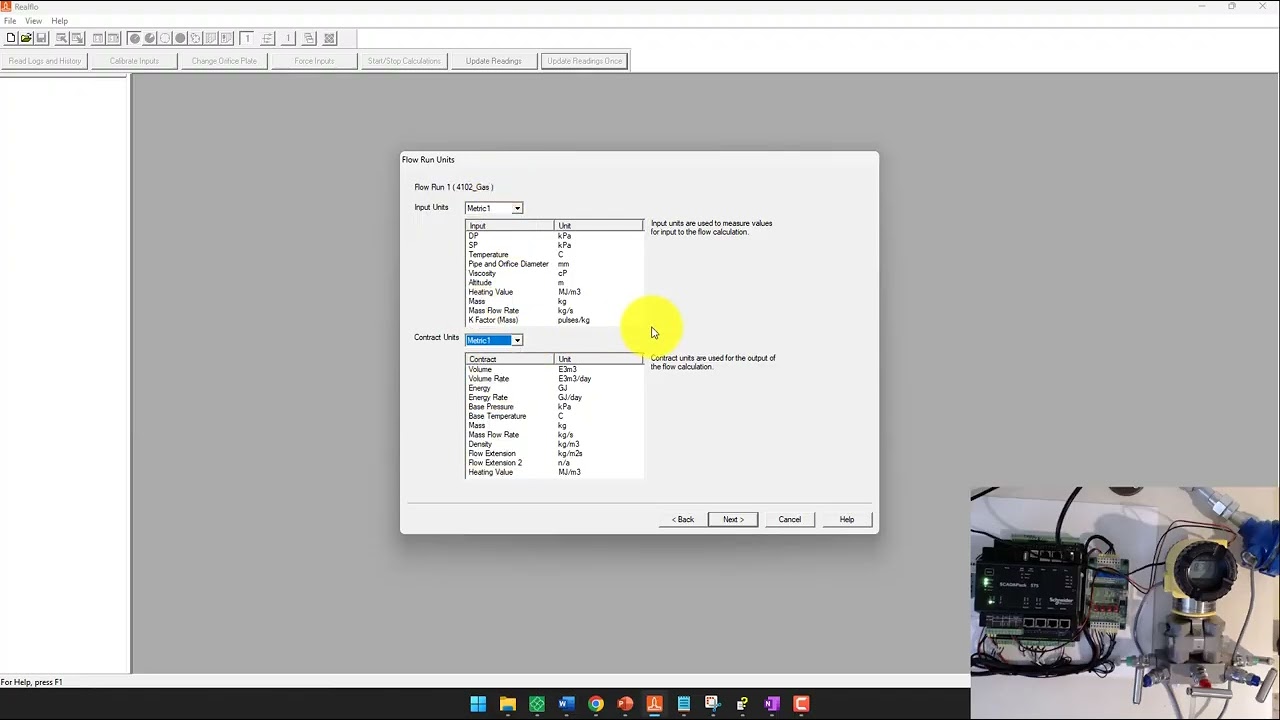Select the Energy Rate row

click(554, 397)
